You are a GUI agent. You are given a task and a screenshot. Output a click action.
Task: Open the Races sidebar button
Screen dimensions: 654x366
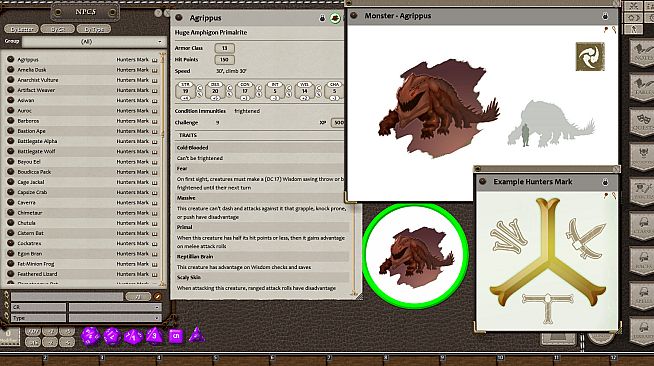[x=642, y=261]
